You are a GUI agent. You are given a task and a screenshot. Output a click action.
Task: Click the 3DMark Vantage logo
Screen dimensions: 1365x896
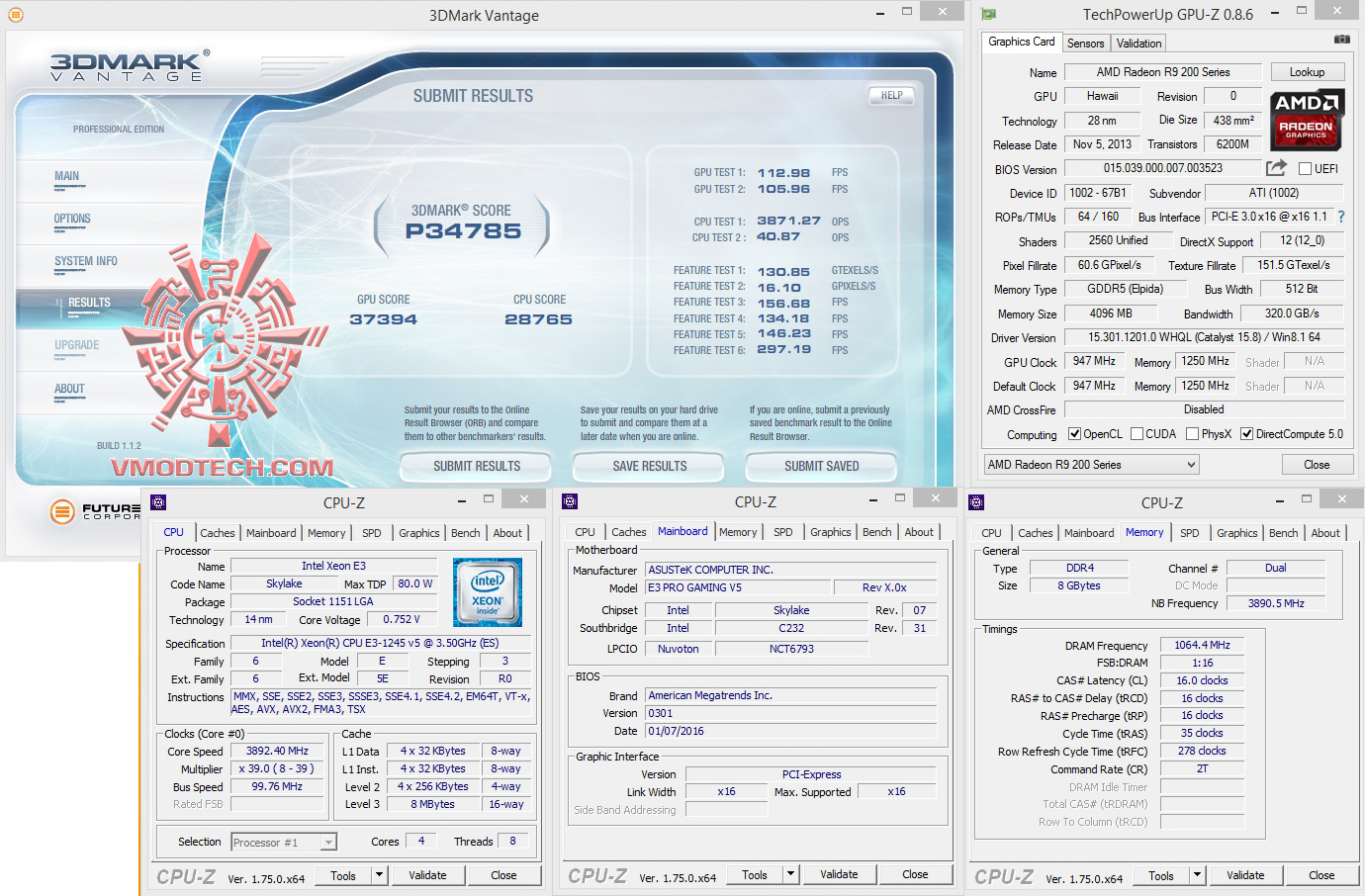(x=126, y=64)
